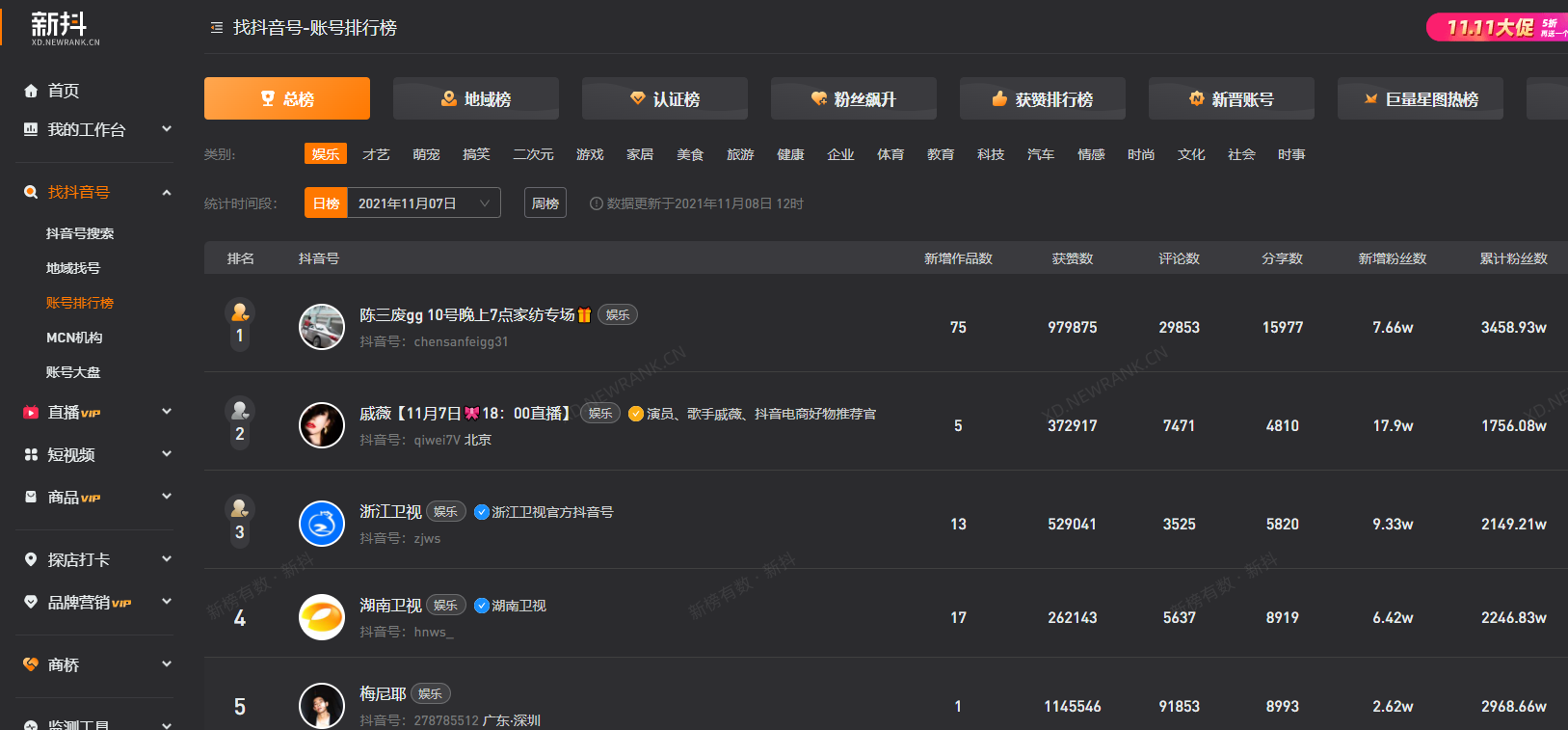
Task: Switch to 地域榜 tab
Action: pos(476,98)
